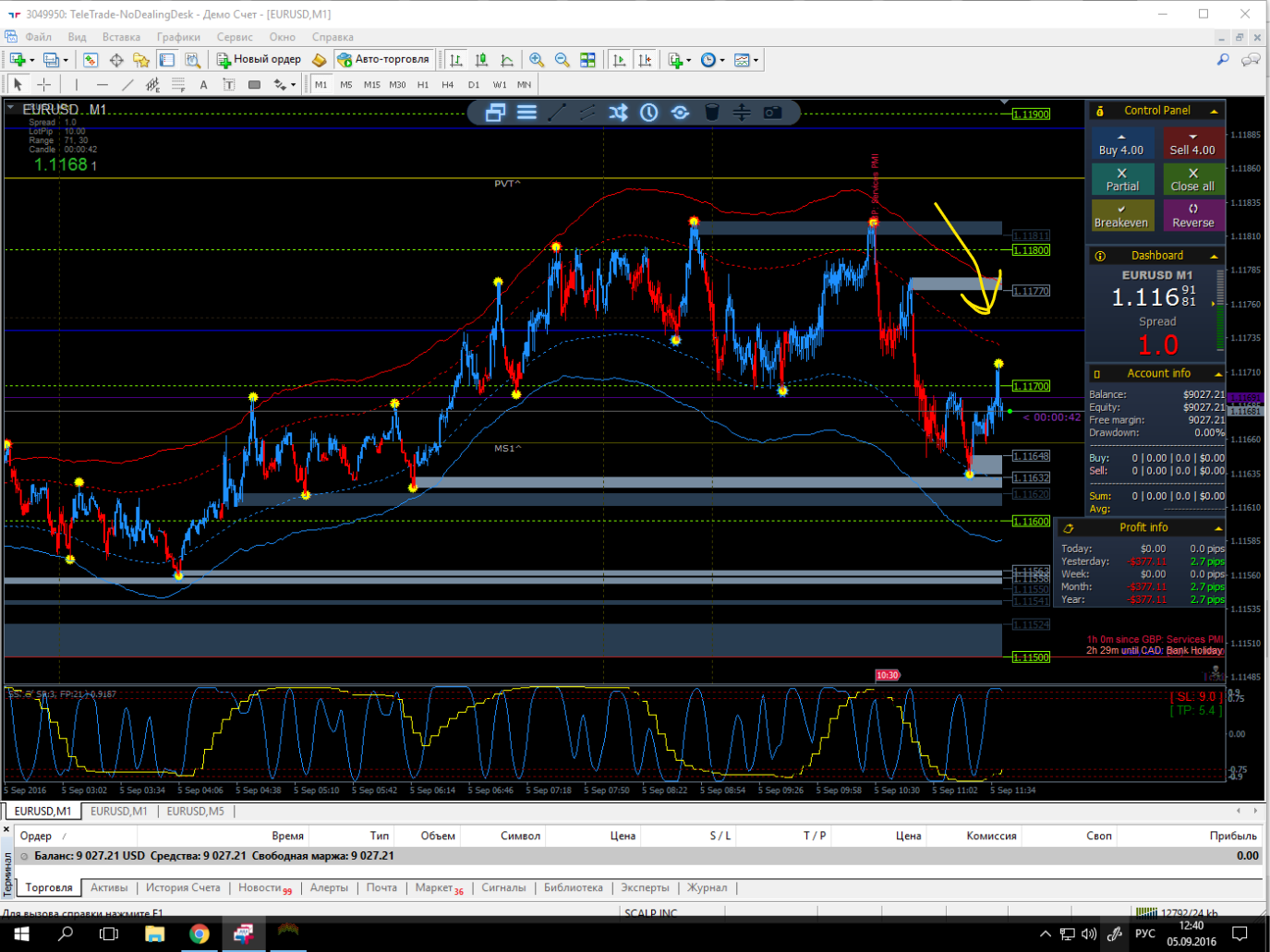1270x952 pixels.
Task: Switch chart to candlesticks mode
Action: pyautogui.click(x=481, y=60)
